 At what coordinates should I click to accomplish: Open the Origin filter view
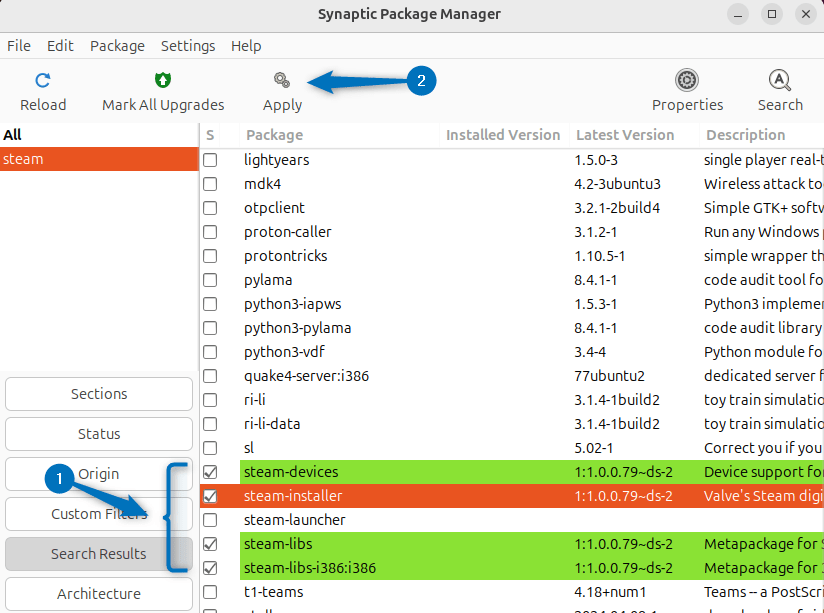tap(98, 474)
